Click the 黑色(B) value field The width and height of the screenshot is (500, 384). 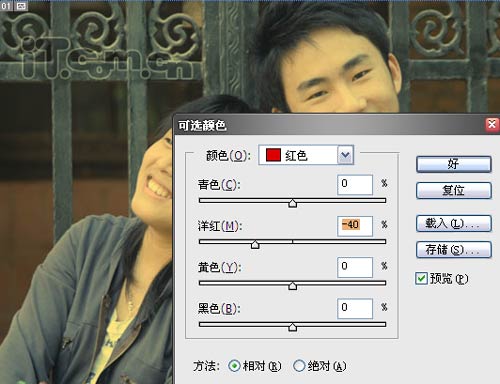pos(355,309)
